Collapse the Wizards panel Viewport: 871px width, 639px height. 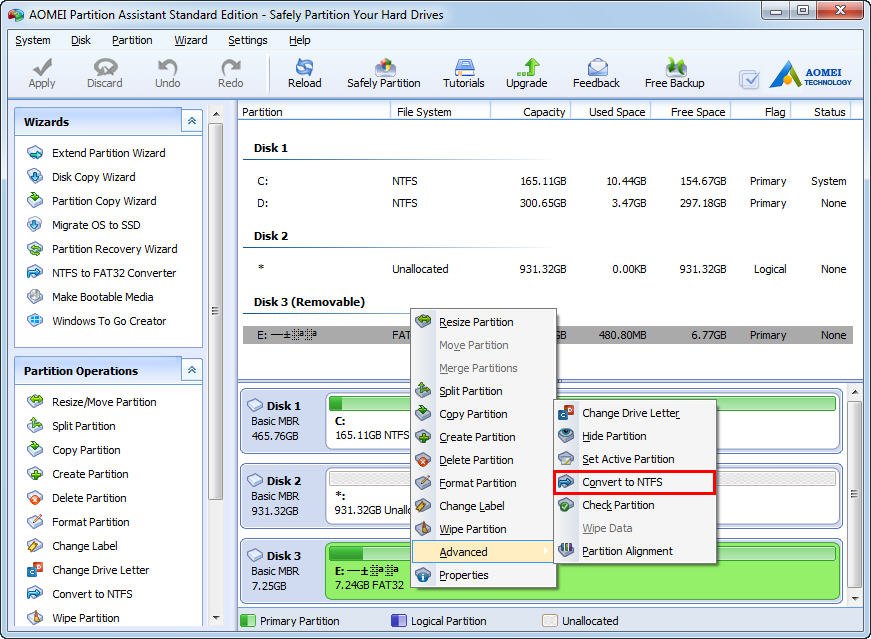tap(191, 121)
